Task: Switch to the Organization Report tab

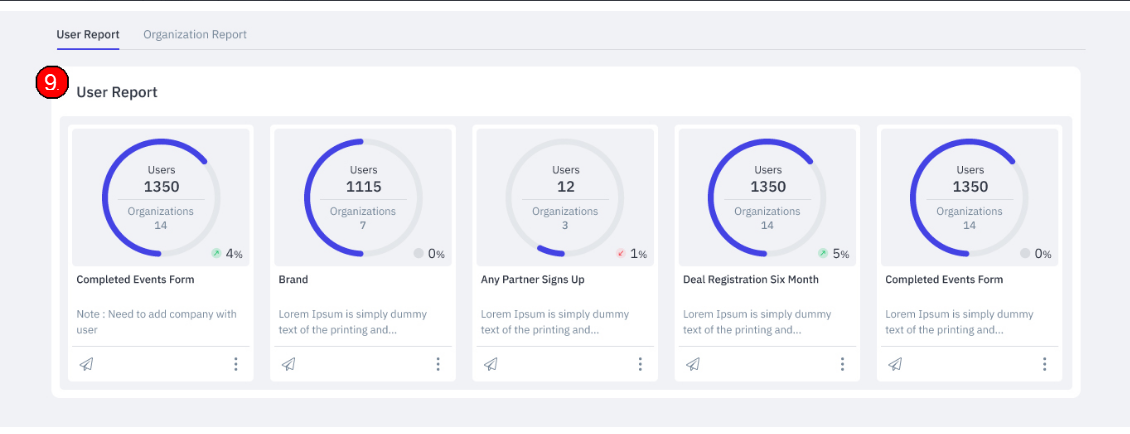Action: tap(195, 35)
